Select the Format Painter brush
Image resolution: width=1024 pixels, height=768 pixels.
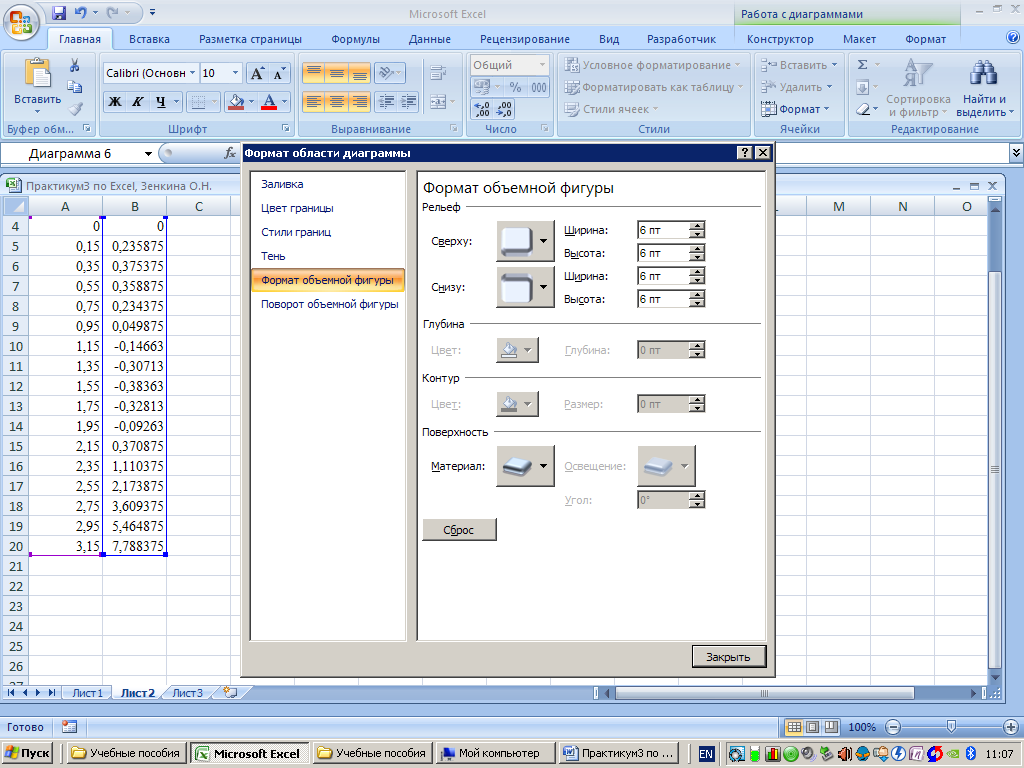coord(76,108)
